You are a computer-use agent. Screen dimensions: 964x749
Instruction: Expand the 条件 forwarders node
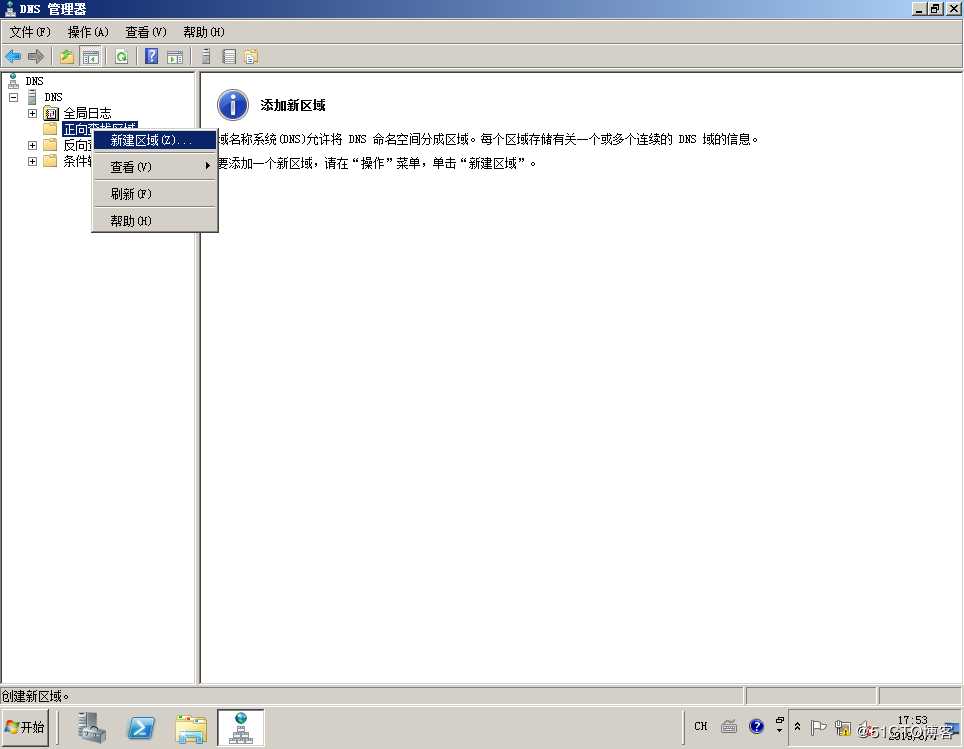tap(33, 161)
